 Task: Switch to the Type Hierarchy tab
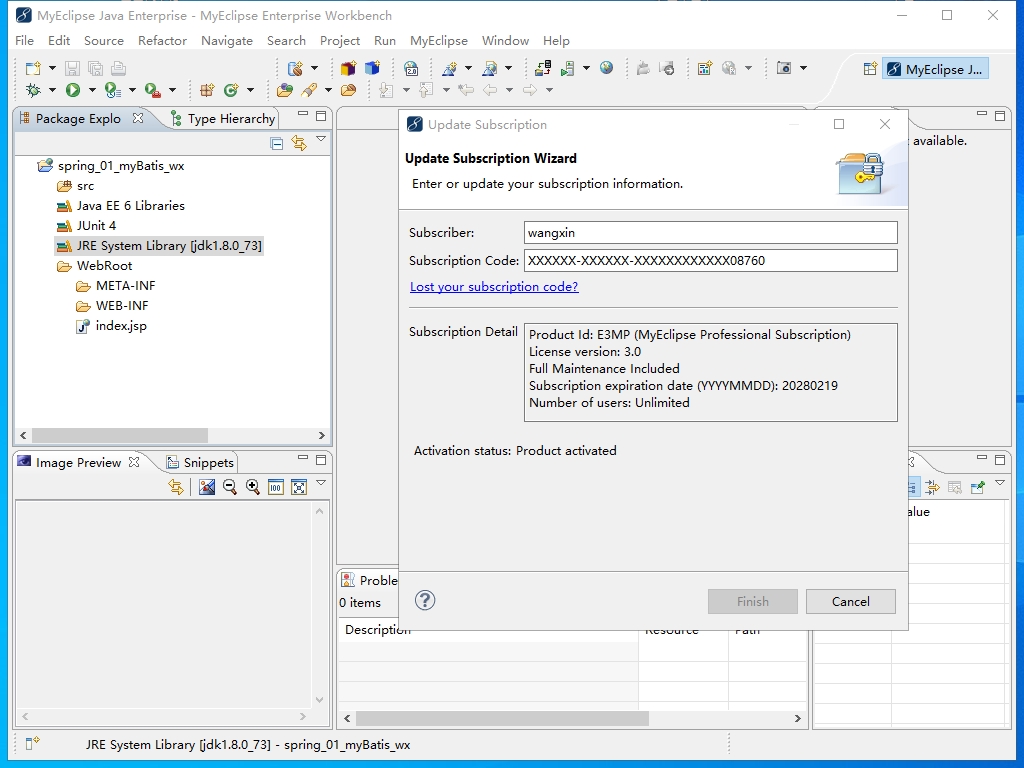point(223,118)
